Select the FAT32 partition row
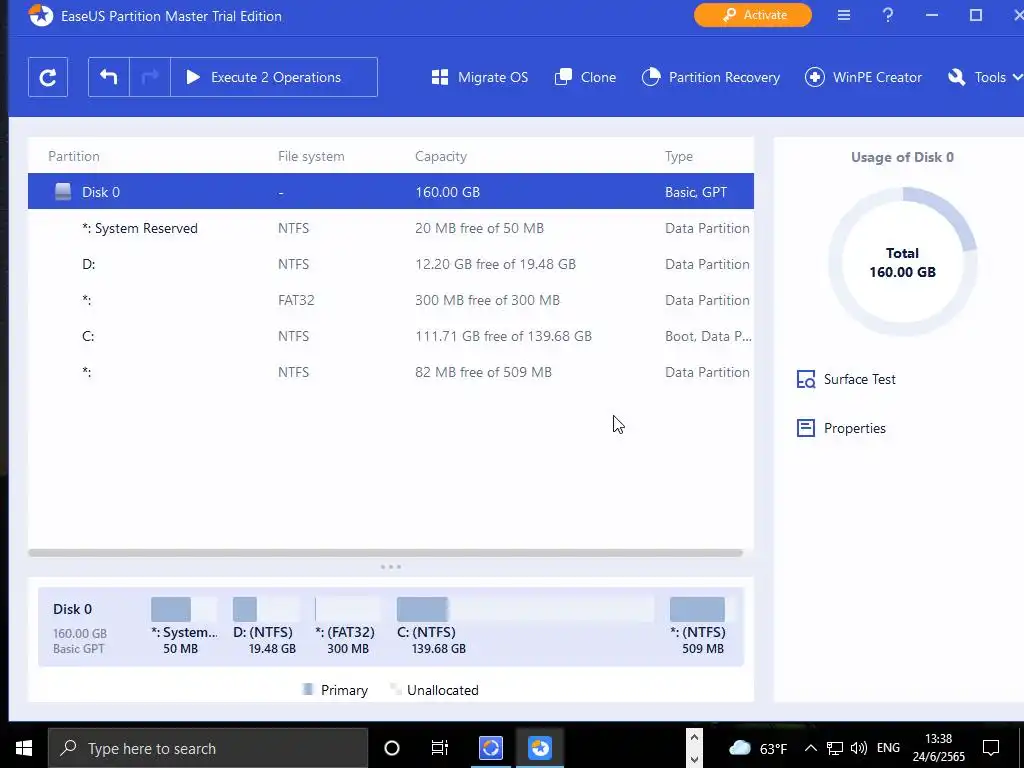This screenshot has height=768, width=1024. [391, 300]
